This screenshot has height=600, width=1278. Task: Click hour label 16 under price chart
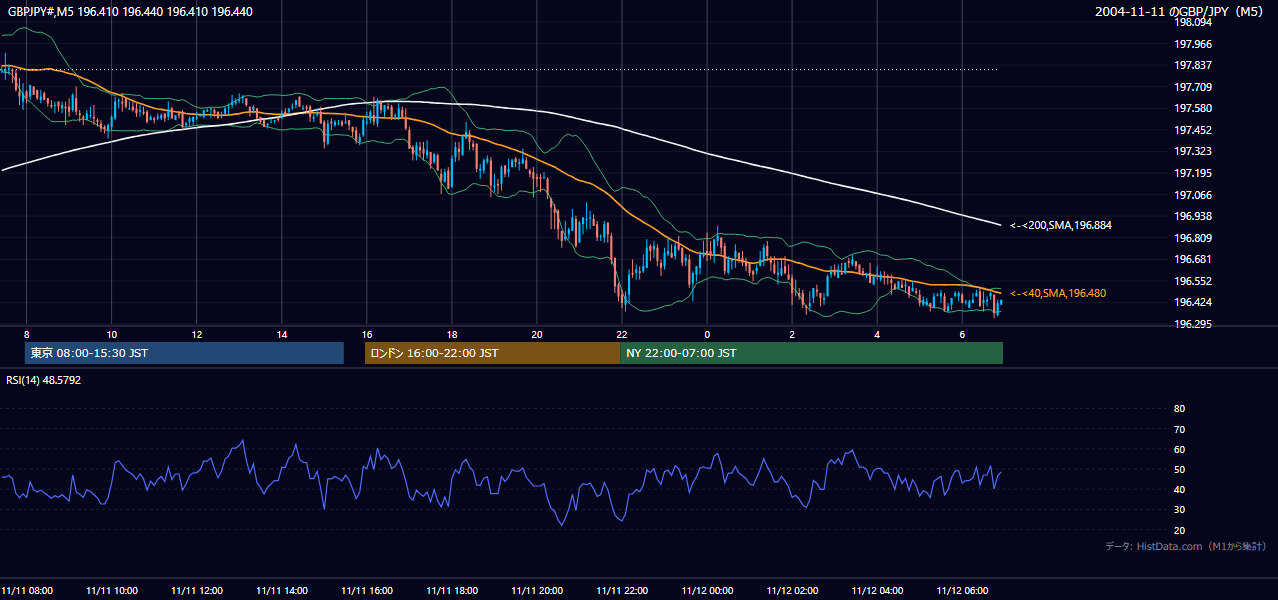click(x=367, y=334)
